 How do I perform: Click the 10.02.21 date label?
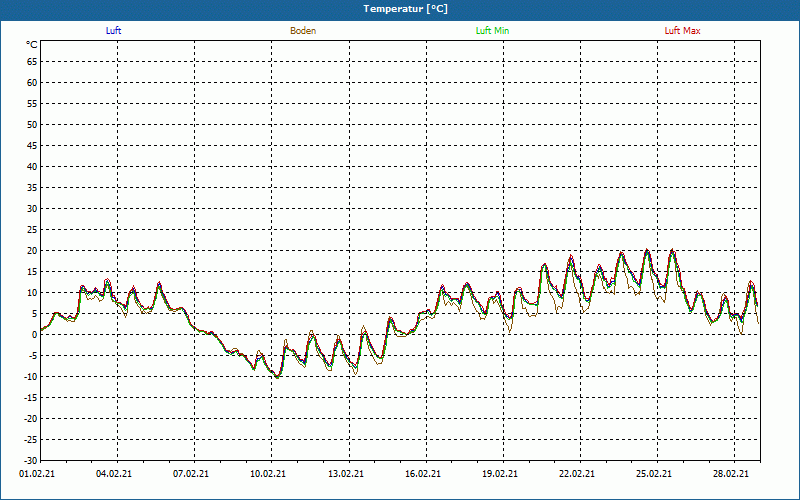pos(268,473)
